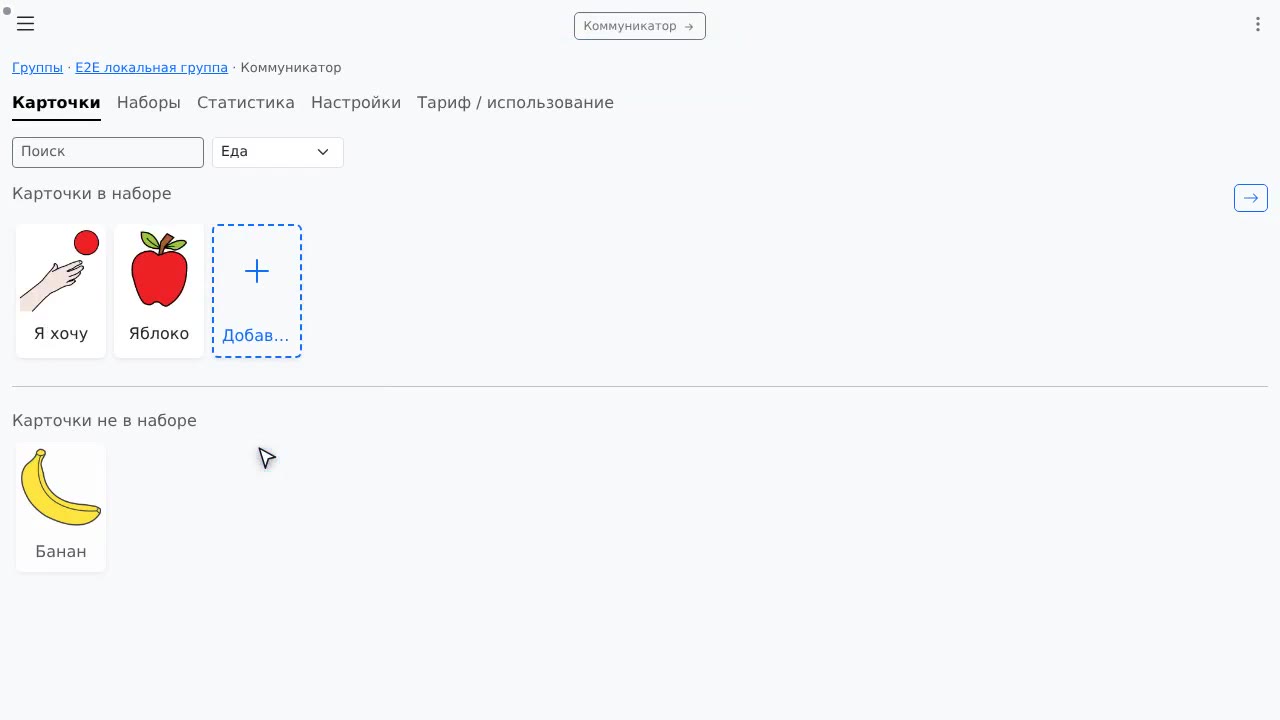Switch to the Статистика tab
Viewport: 1280px width, 720px height.
[x=246, y=103]
